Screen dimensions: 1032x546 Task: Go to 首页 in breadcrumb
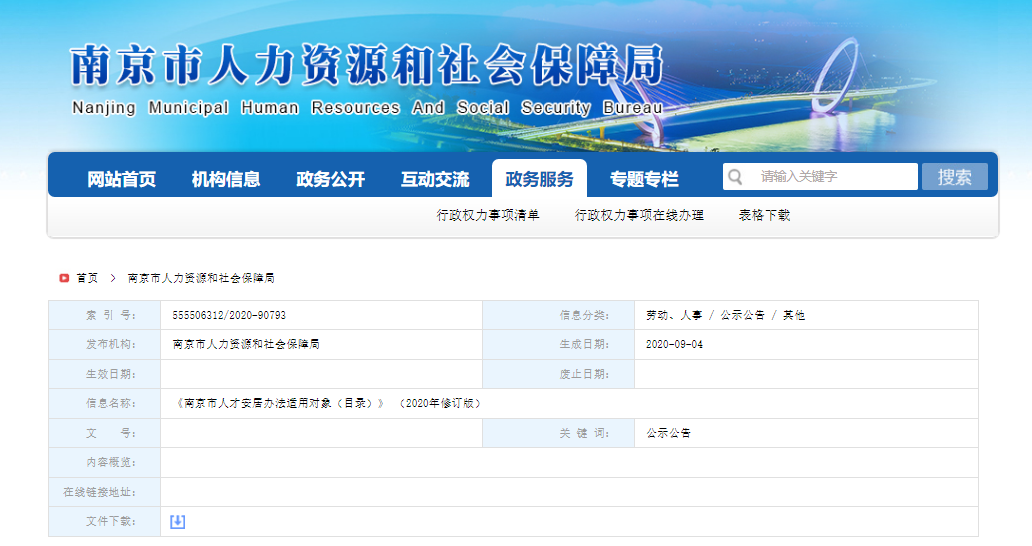point(87,278)
